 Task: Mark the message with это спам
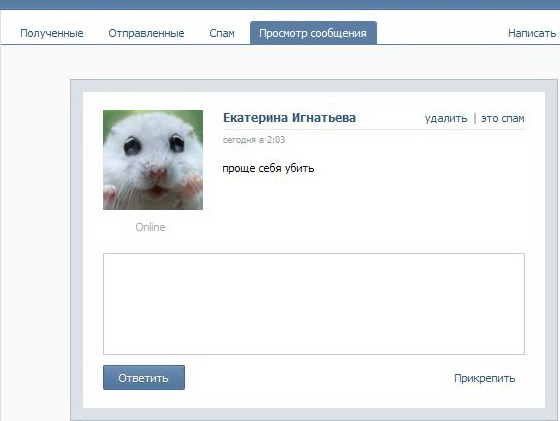[503, 118]
